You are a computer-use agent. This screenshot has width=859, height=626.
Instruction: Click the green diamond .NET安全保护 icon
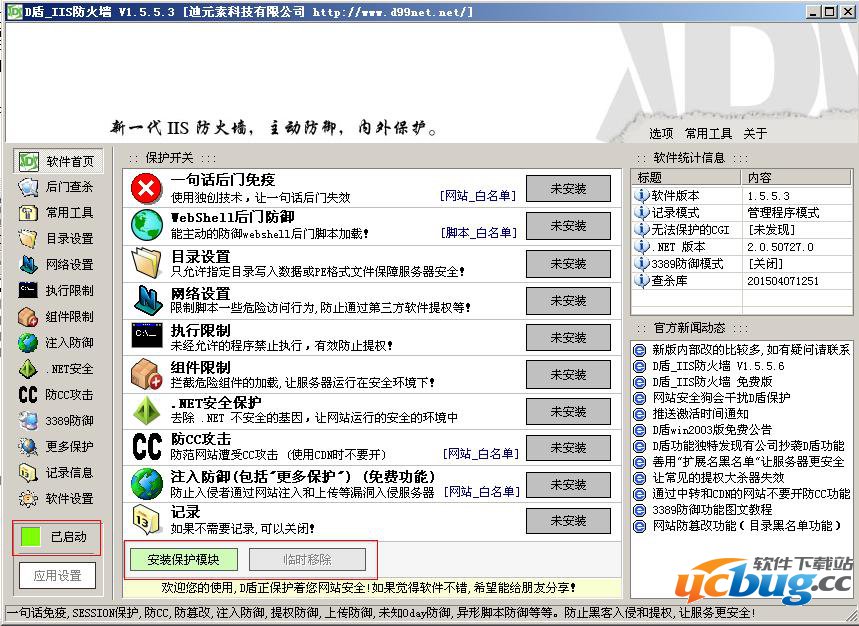[147, 411]
